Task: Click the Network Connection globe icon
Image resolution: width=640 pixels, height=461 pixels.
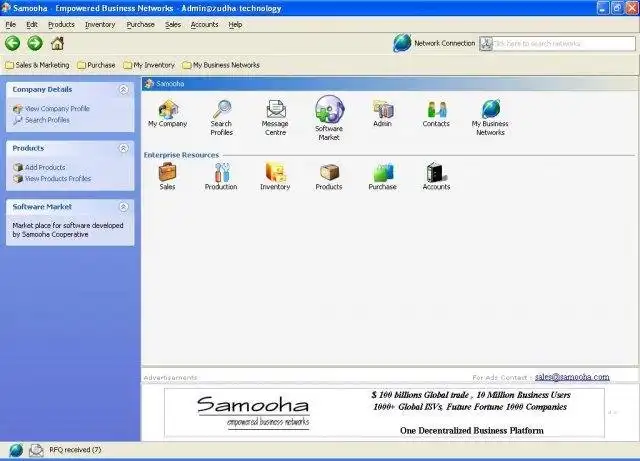Action: (402, 43)
